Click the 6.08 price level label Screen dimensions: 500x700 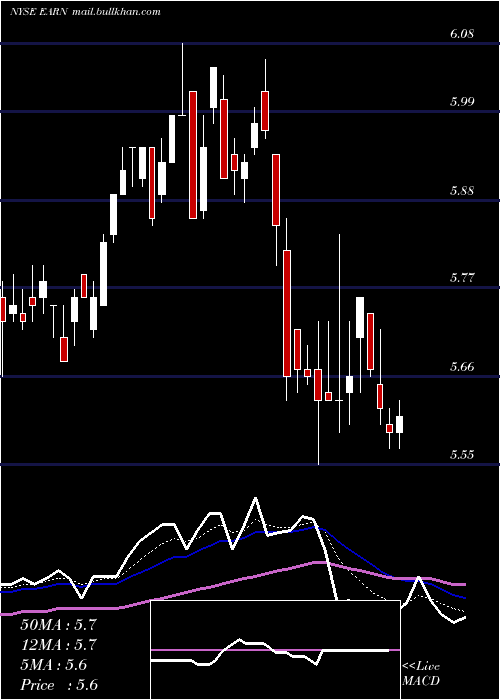(462, 34)
